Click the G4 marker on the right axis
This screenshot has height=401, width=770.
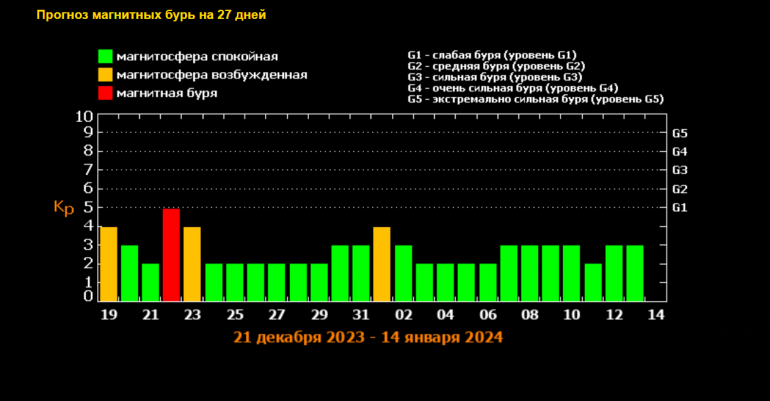tap(680, 152)
